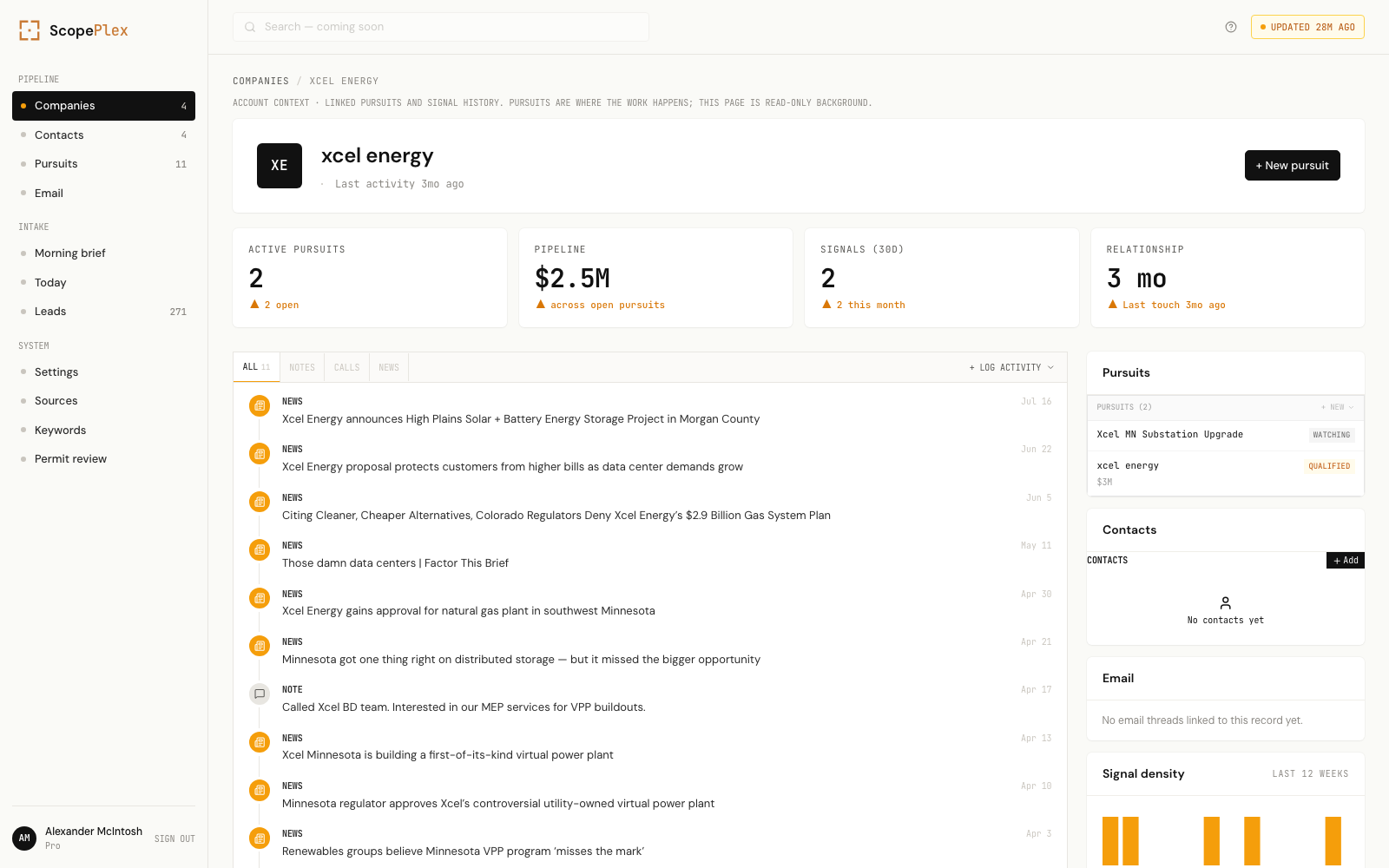Open Email in the sidebar
1389x868 pixels.
(103, 194)
